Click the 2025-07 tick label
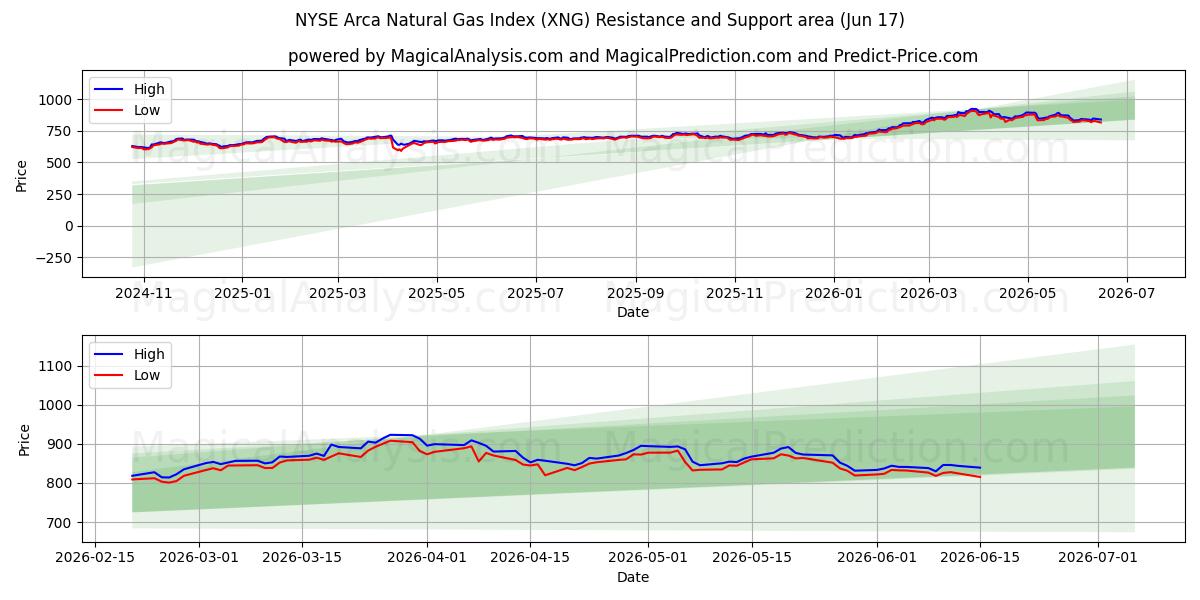The height and width of the screenshot is (600, 1200). pyautogui.click(x=535, y=293)
